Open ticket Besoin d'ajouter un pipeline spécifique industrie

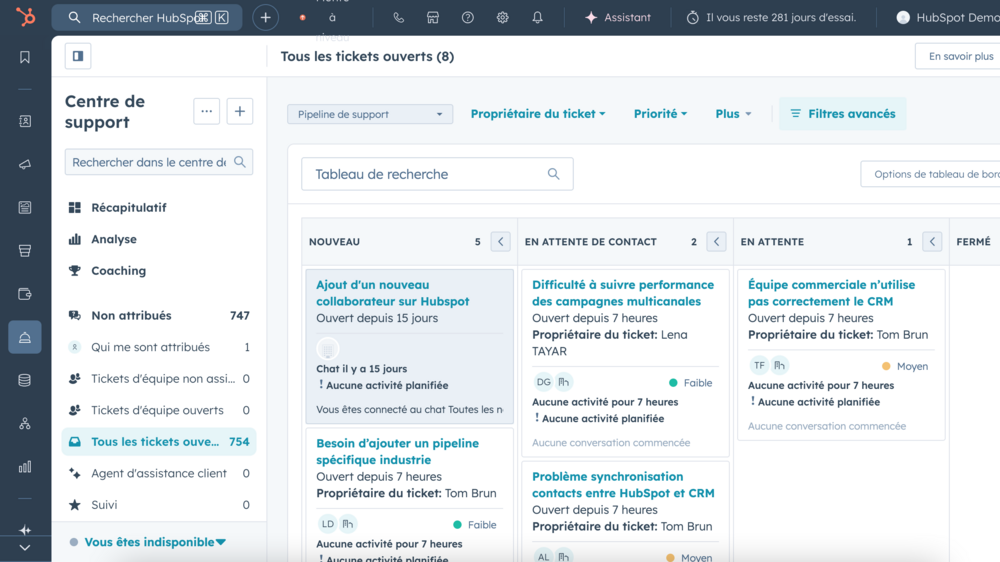pyautogui.click(x=397, y=452)
